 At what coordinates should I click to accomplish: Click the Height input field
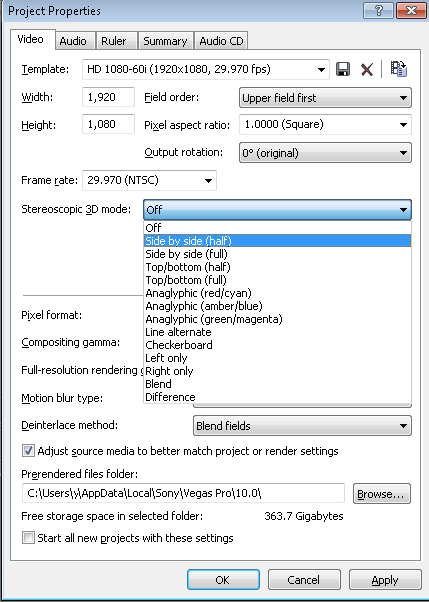[x=108, y=124]
